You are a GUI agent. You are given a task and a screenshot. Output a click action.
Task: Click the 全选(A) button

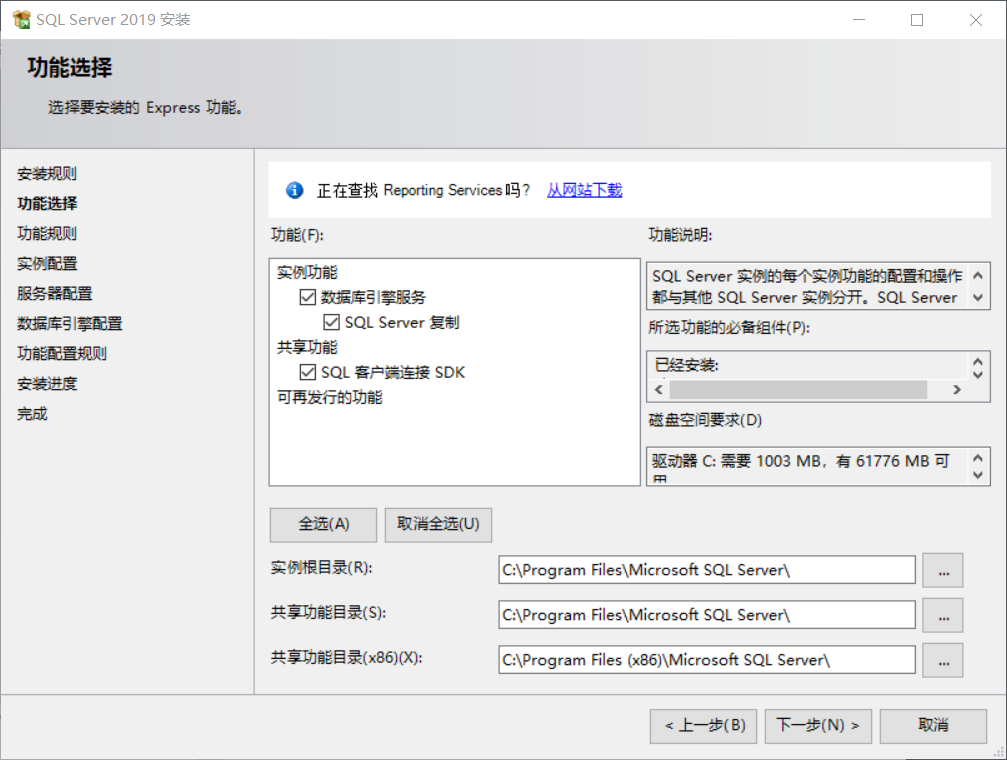323,524
